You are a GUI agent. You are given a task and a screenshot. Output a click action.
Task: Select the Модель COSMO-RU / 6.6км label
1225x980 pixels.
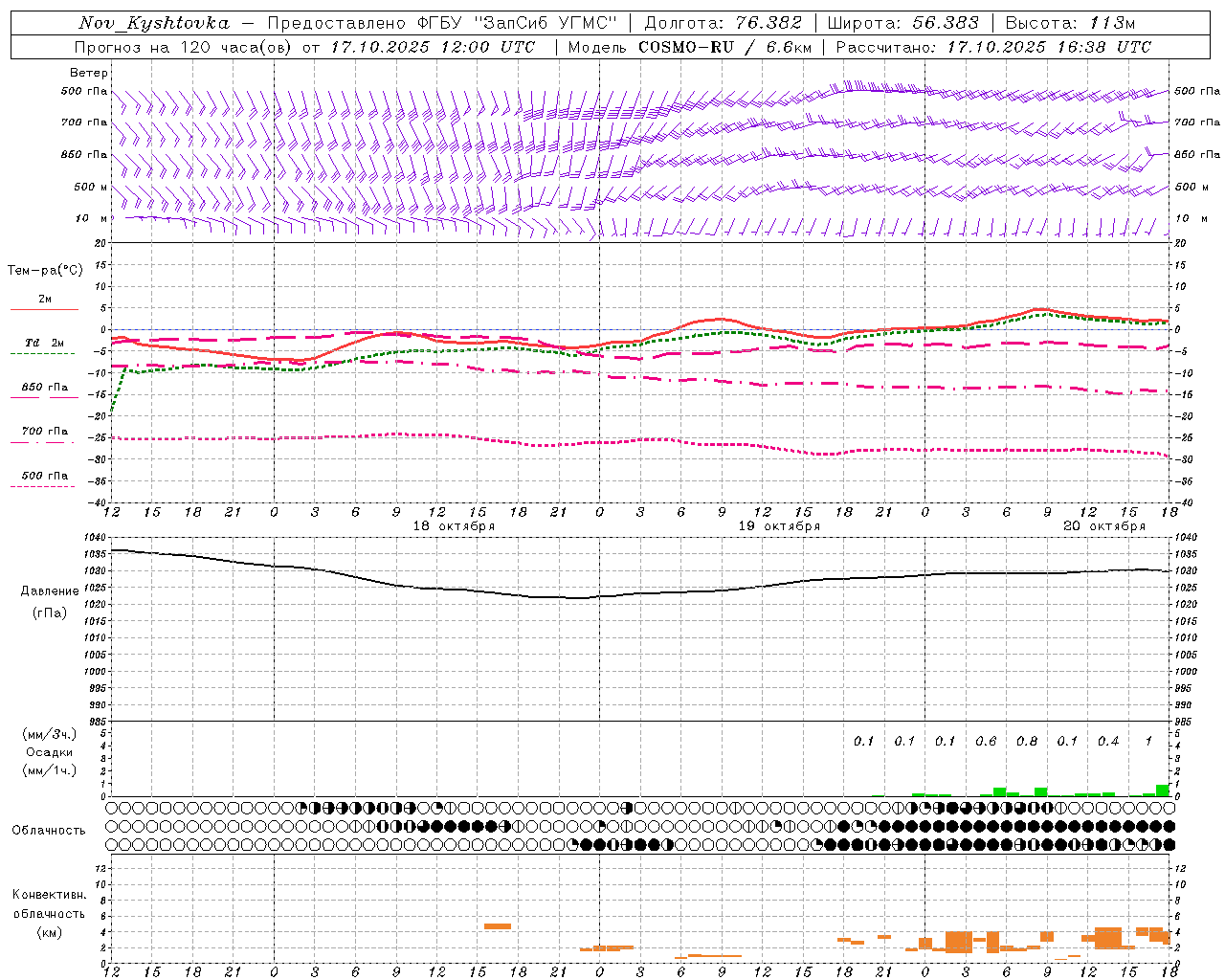[x=688, y=47]
